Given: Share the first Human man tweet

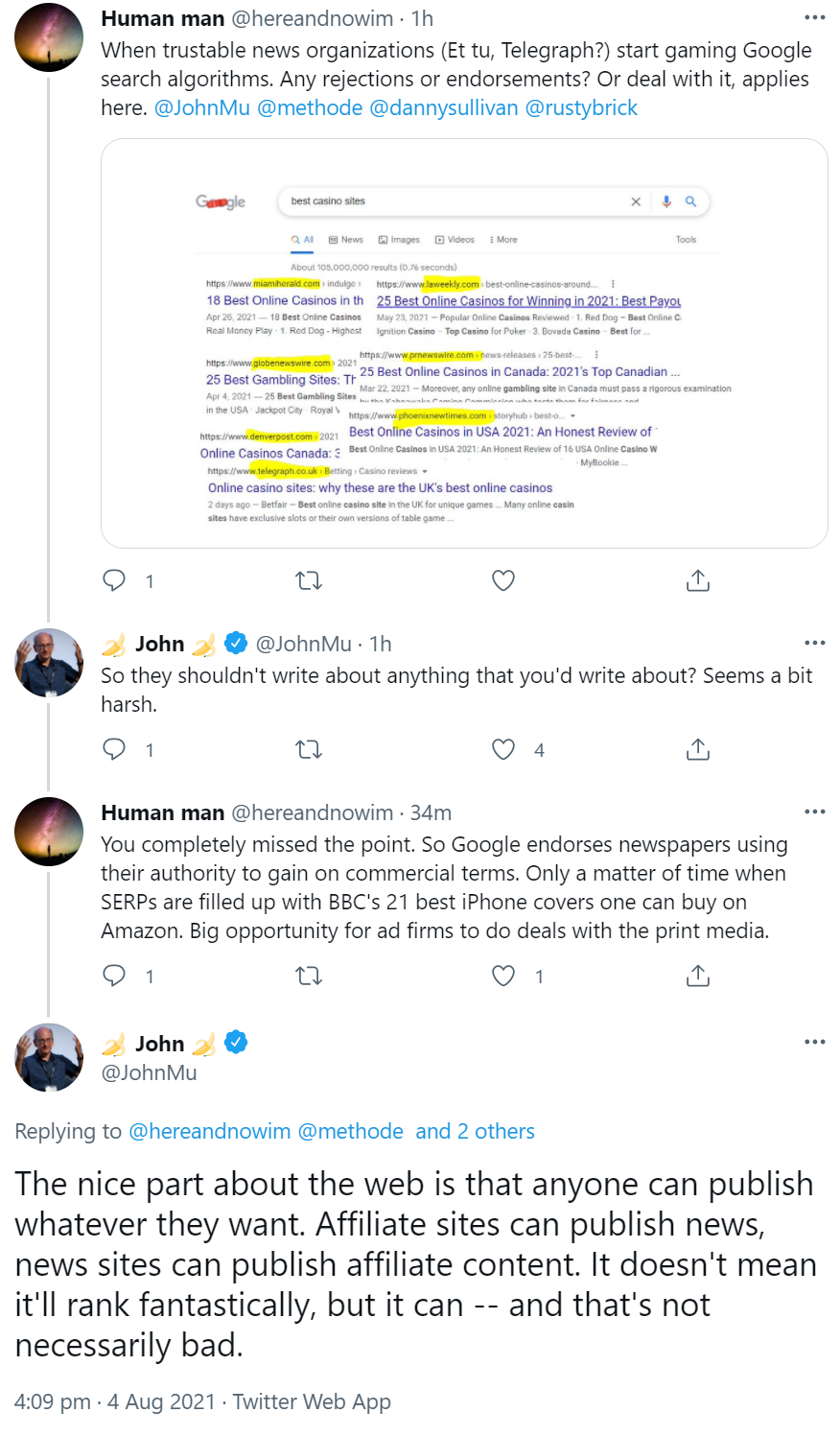Looking at the screenshot, I should pyautogui.click(x=698, y=580).
